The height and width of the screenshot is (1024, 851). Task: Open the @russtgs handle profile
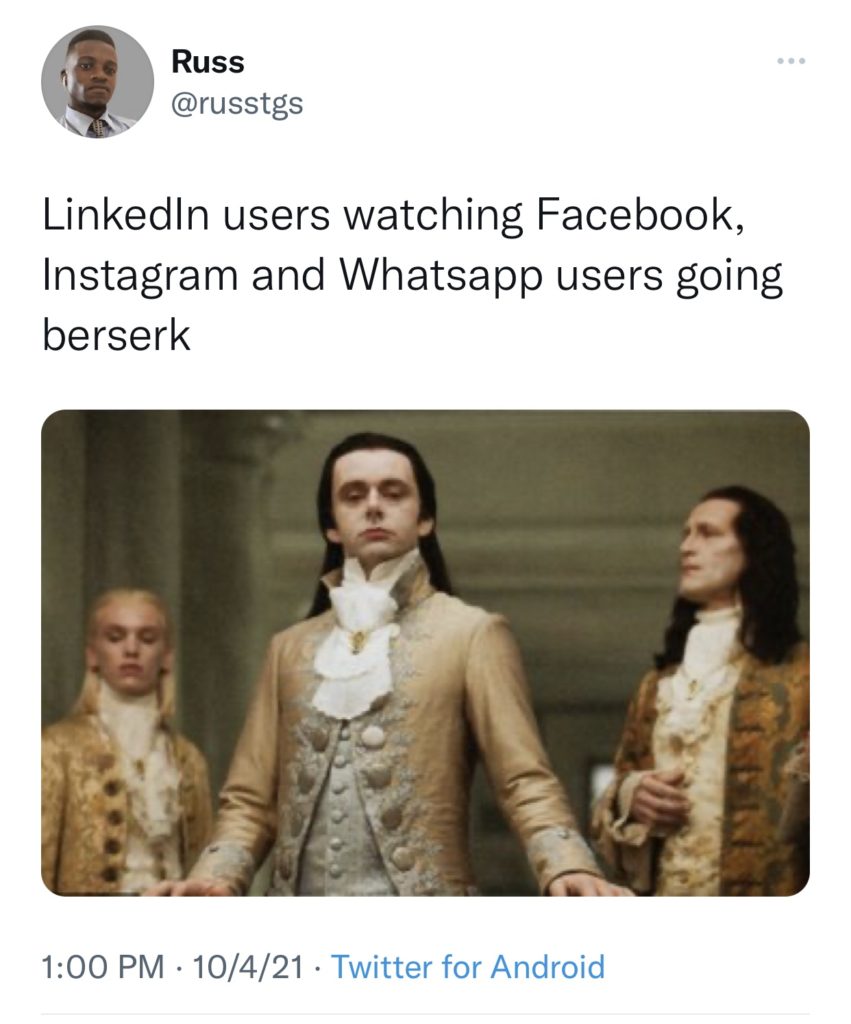[237, 104]
